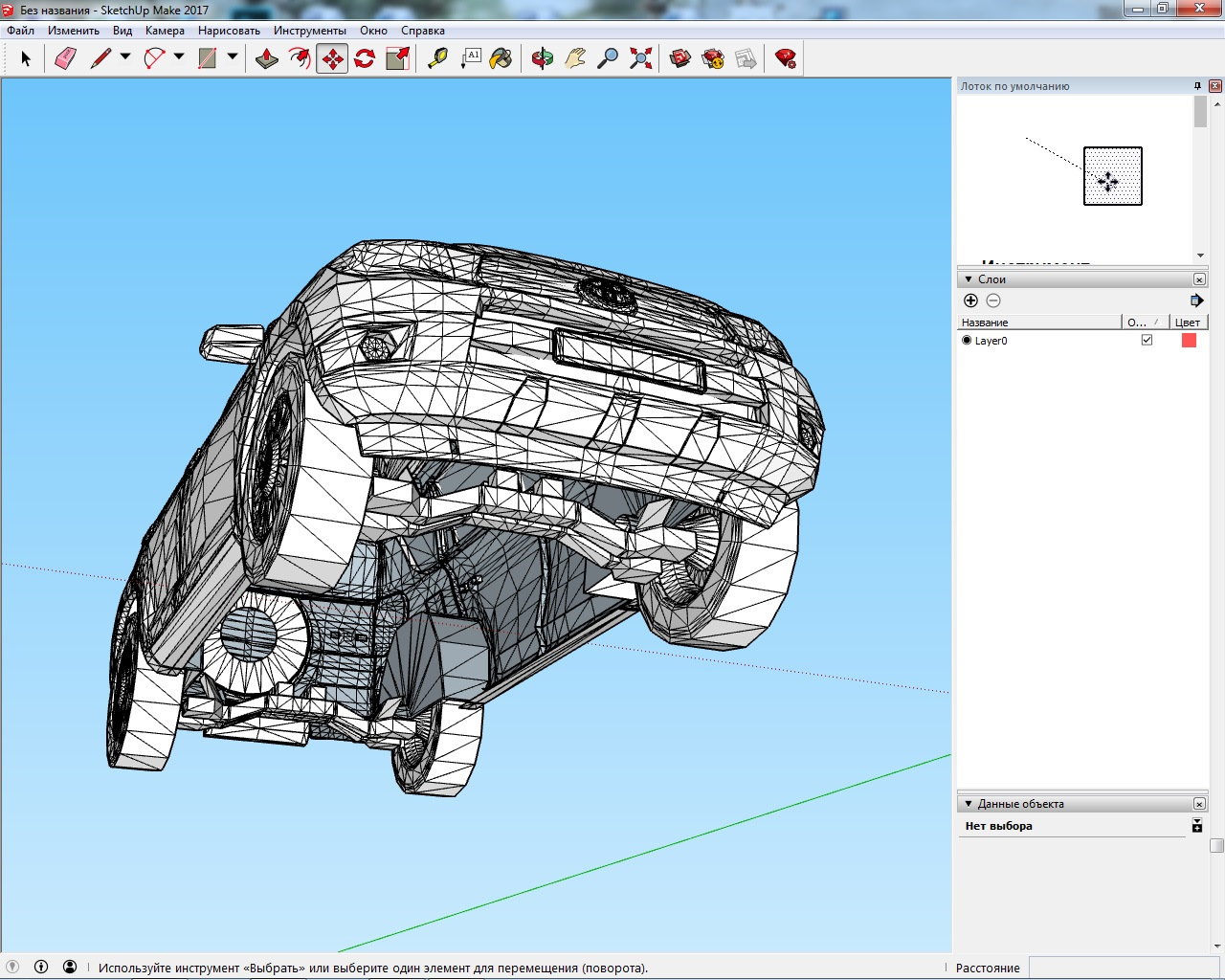Click the credits info status icon
The width and height of the screenshot is (1225, 980).
tap(41, 968)
